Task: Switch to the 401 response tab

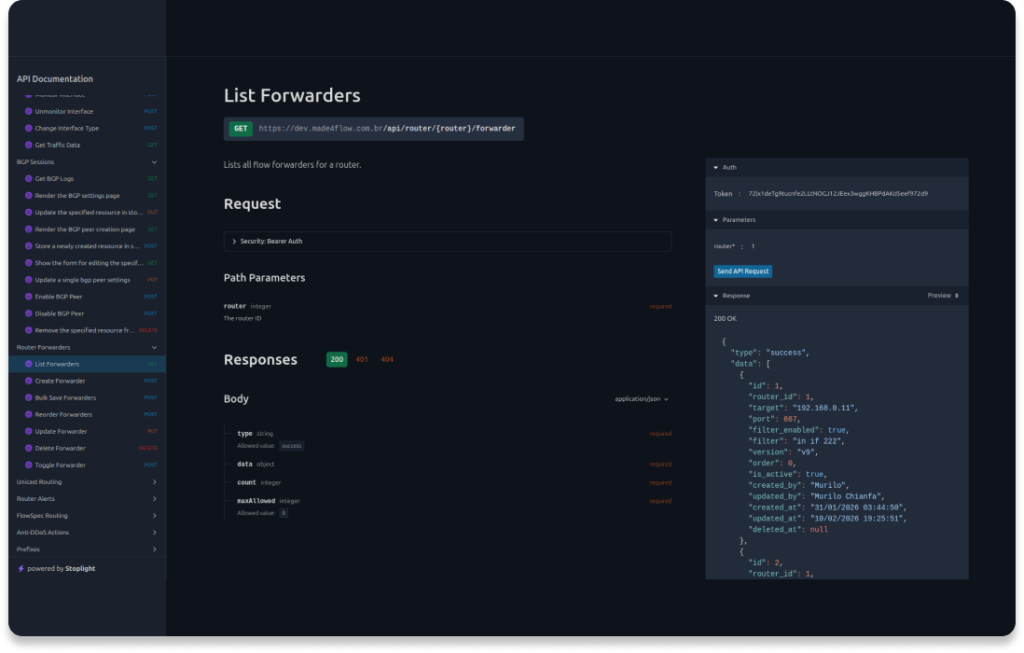Action: point(362,359)
